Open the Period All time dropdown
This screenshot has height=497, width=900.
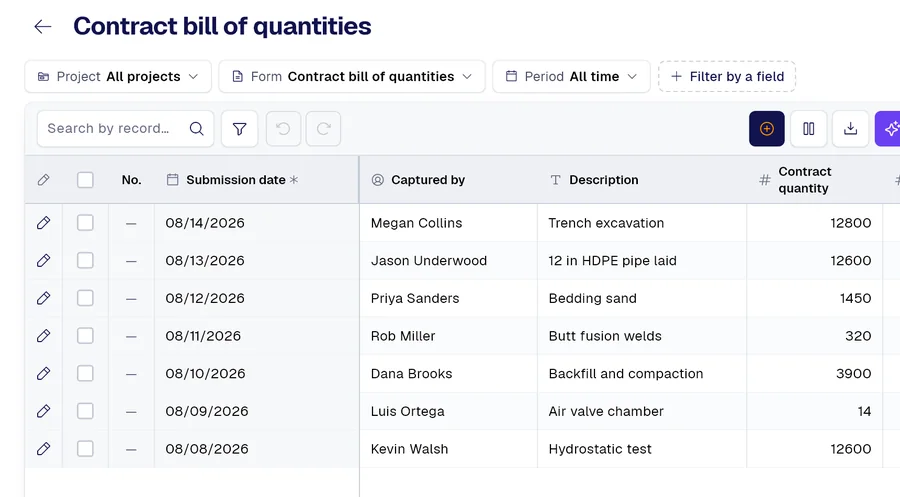coord(571,76)
